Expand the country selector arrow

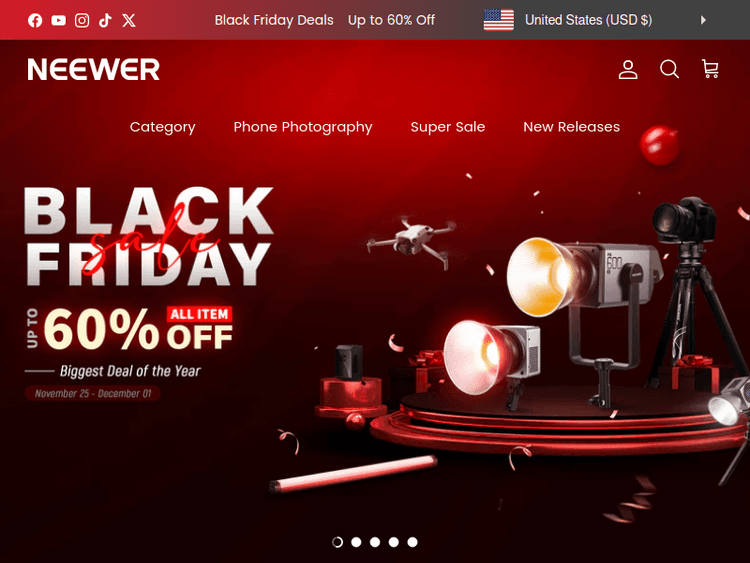[703, 20]
